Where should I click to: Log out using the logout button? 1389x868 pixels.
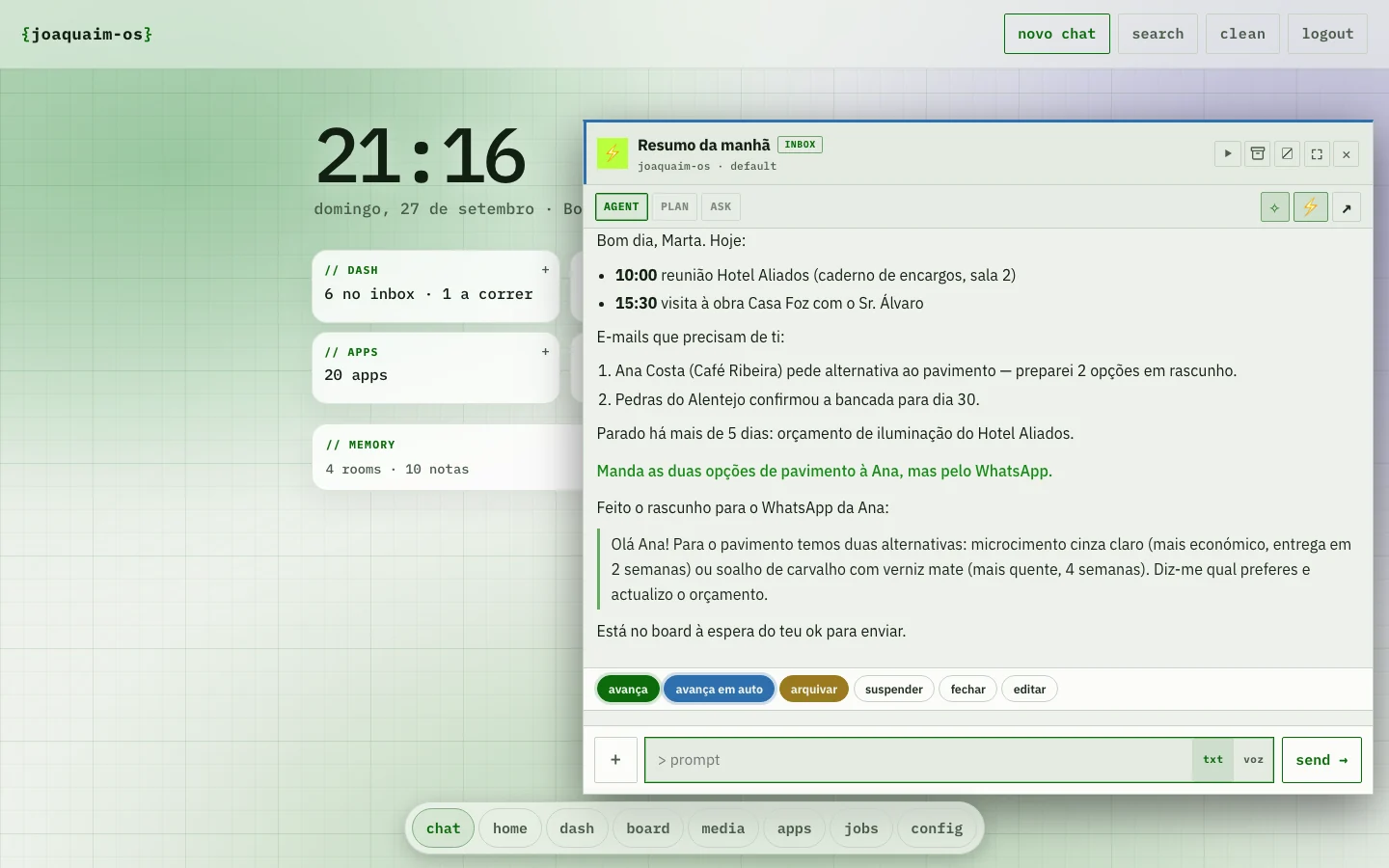pyautogui.click(x=1327, y=34)
